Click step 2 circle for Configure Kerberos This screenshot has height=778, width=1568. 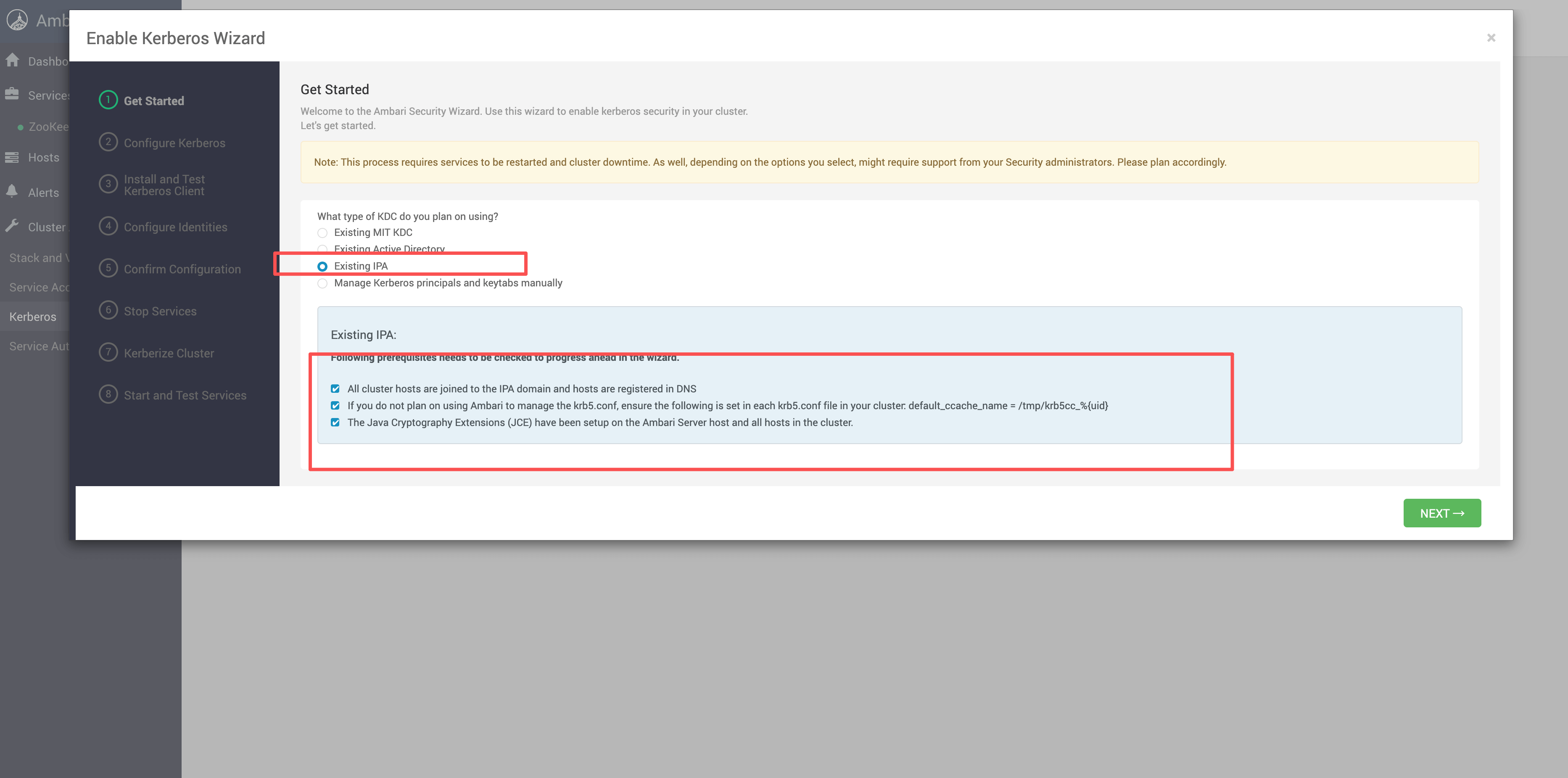coord(108,142)
